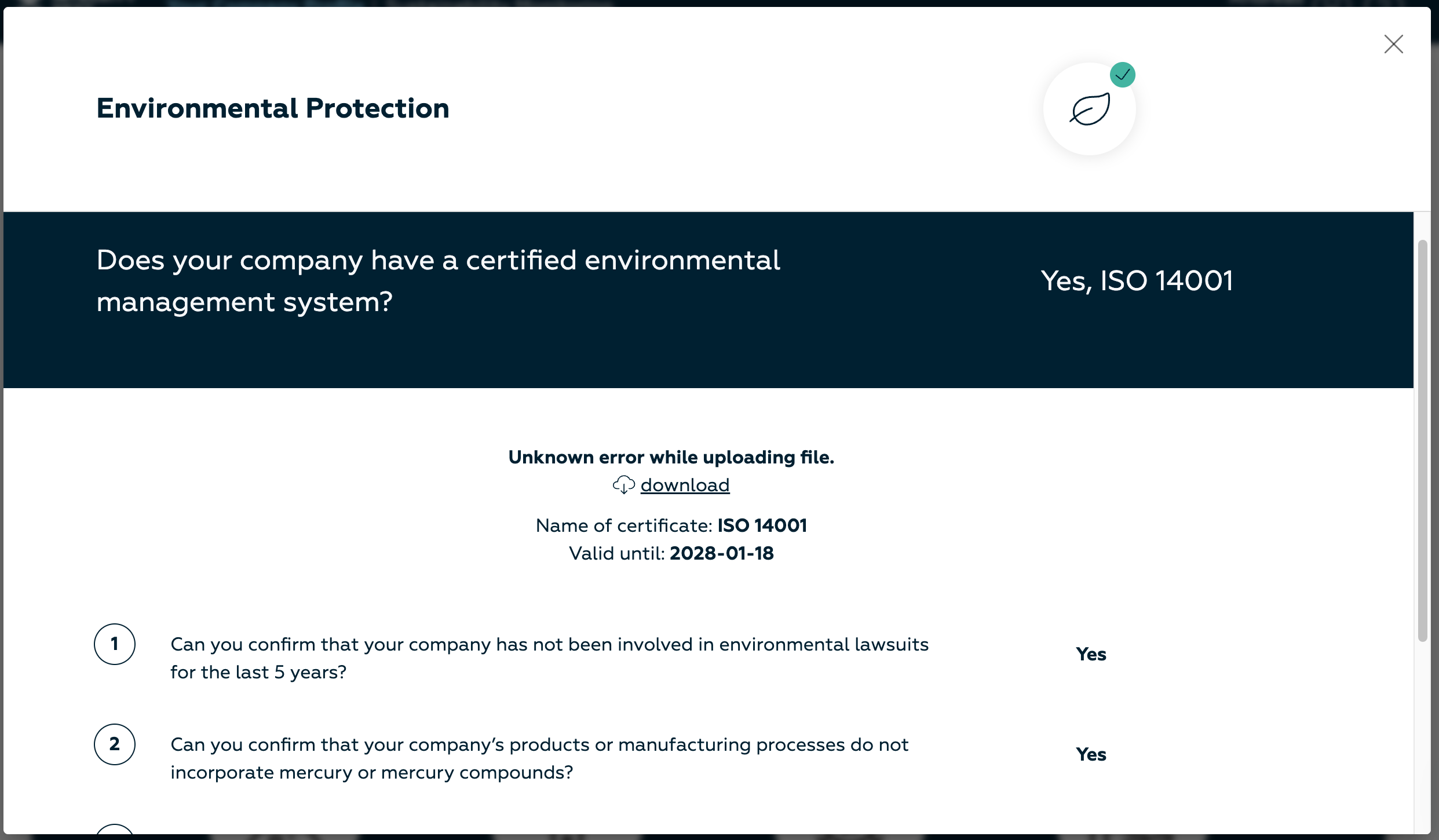Open the certificate download link
Screen dimensions: 1439x840
point(685,485)
